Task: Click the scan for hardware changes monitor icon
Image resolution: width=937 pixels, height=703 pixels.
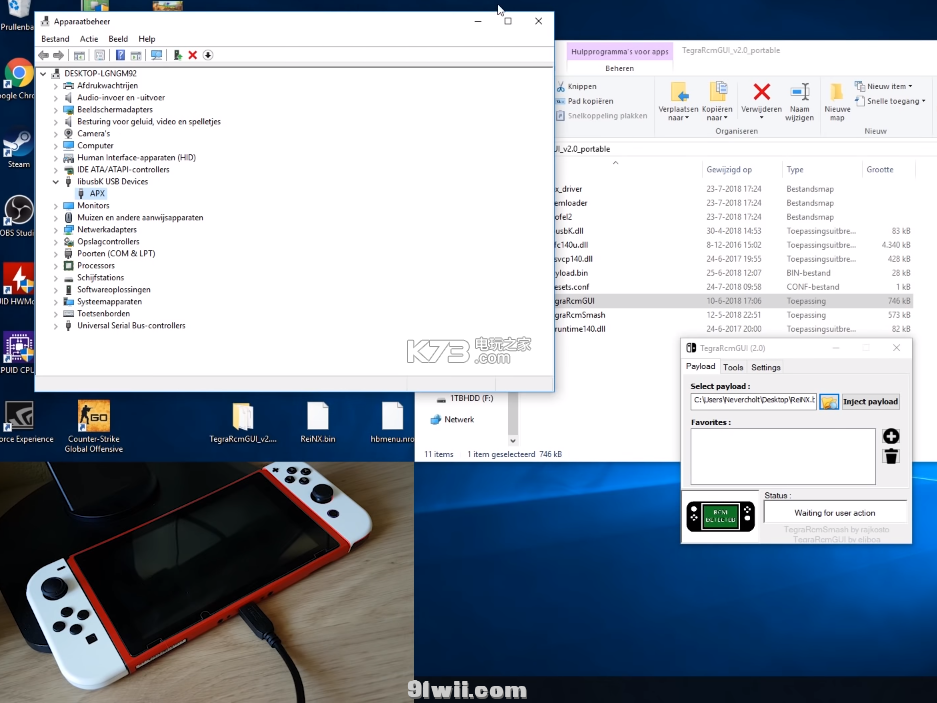Action: pyautogui.click(x=157, y=55)
